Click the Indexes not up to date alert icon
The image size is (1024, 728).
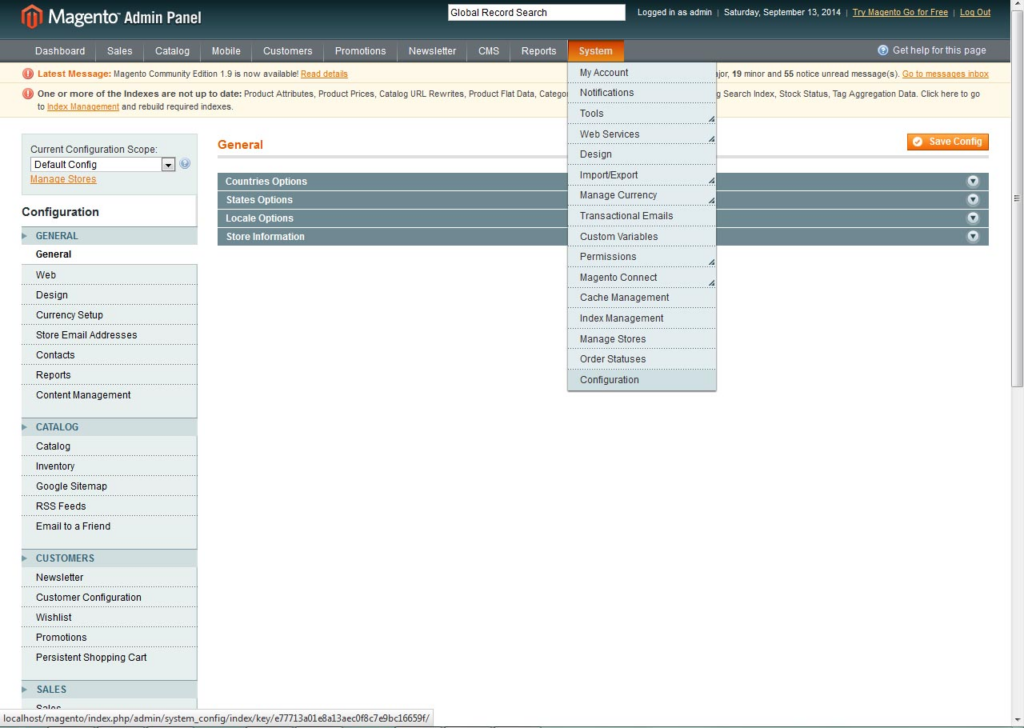[27, 93]
